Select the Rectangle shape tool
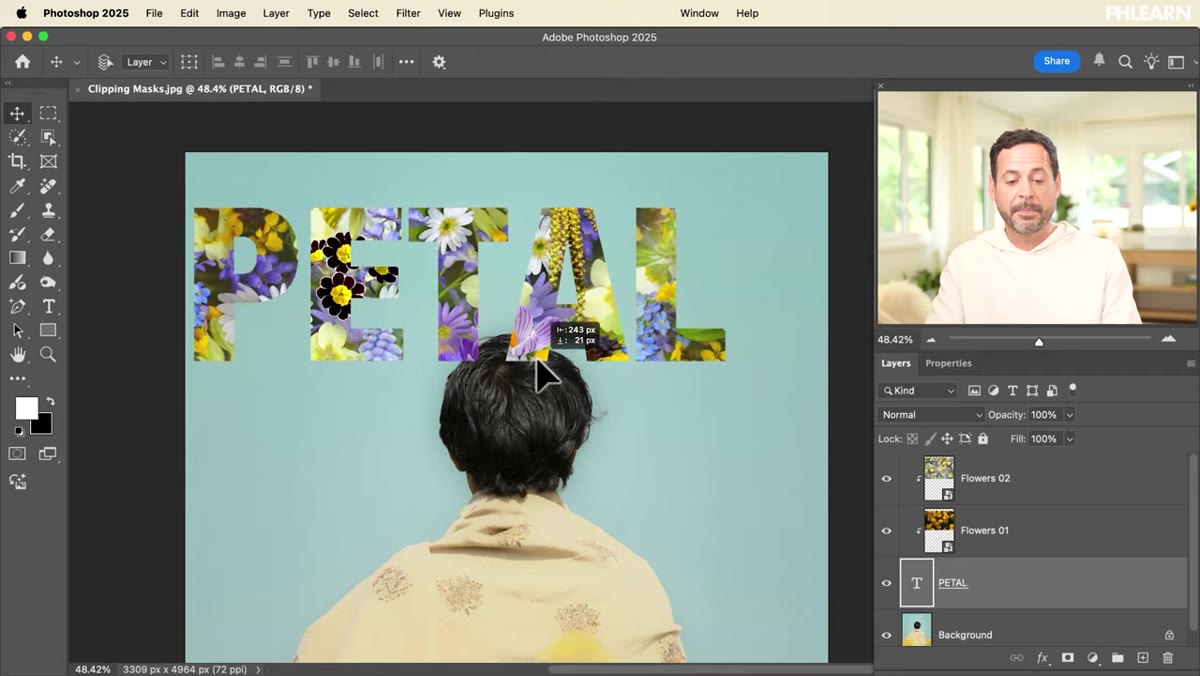Image resolution: width=1200 pixels, height=676 pixels. tap(48, 330)
